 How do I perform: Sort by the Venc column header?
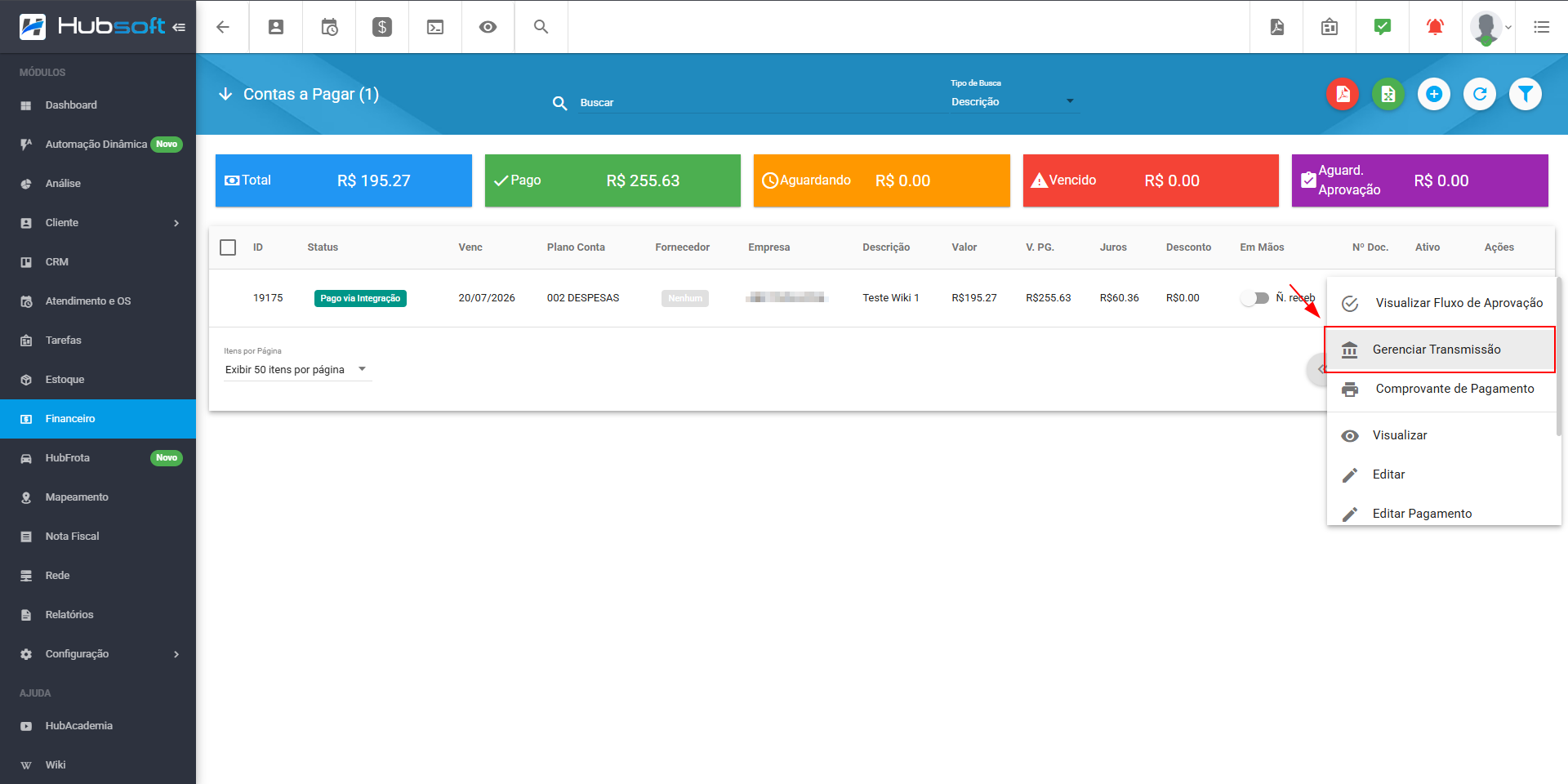470,247
